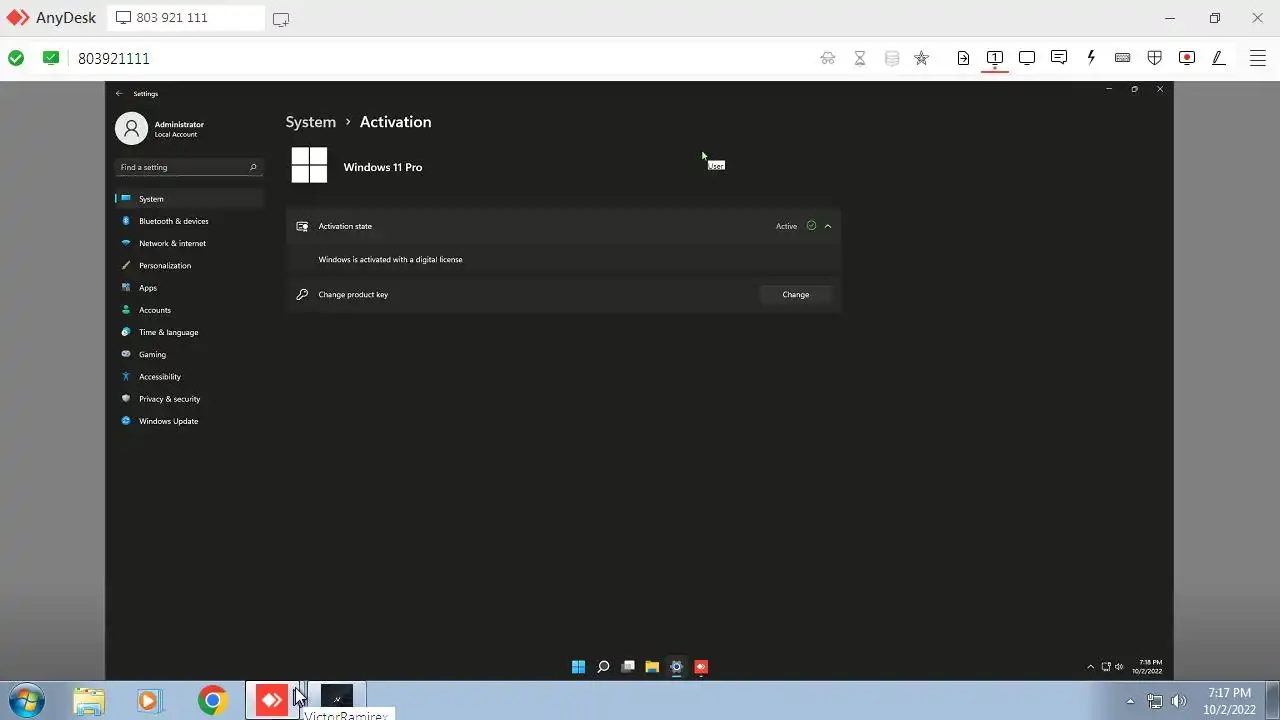This screenshot has width=1280, height=720.
Task: Click Show desktop strip at taskbar end
Action: click(1272, 701)
